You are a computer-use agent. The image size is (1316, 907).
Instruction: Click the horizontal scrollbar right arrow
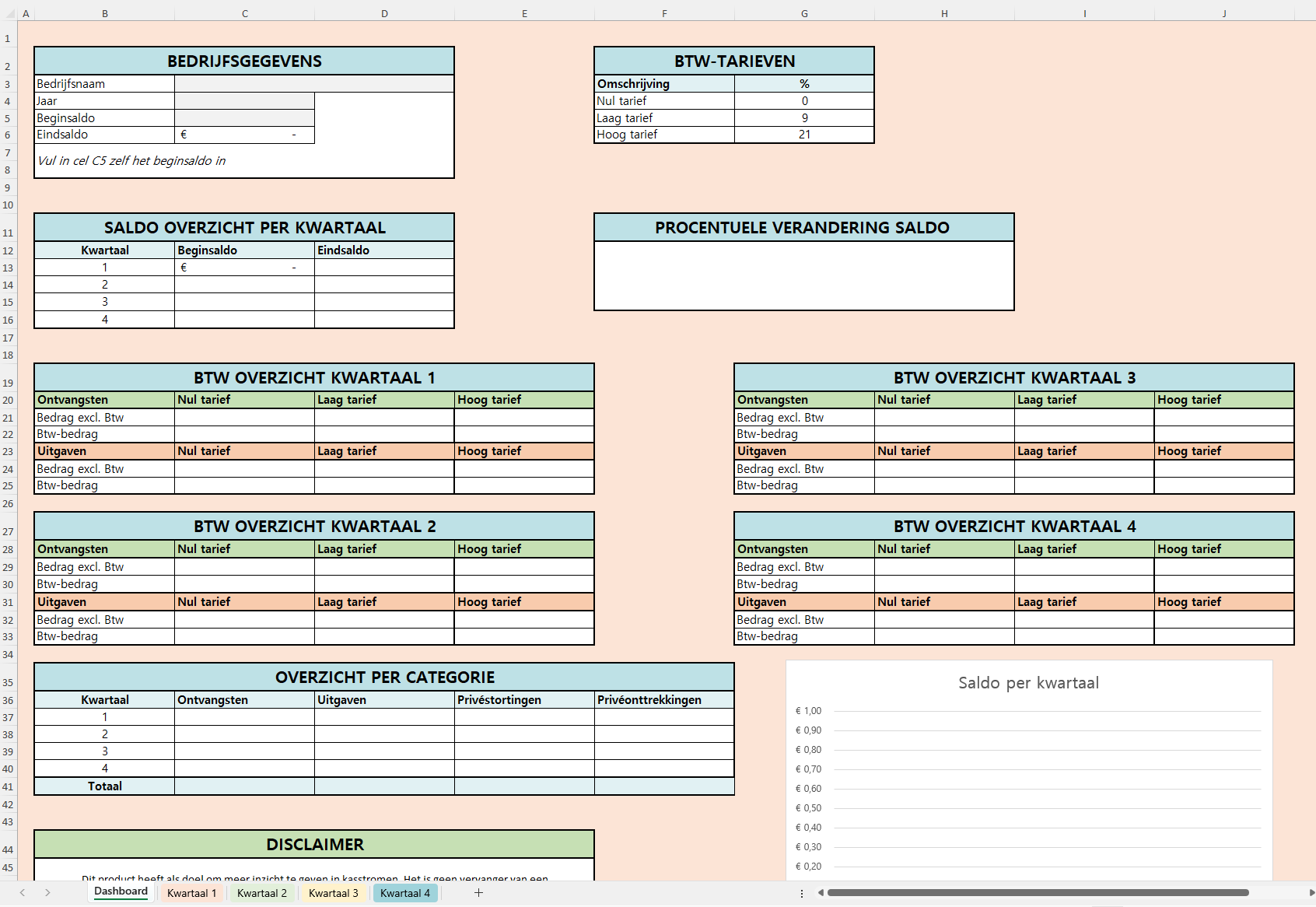(1311, 893)
